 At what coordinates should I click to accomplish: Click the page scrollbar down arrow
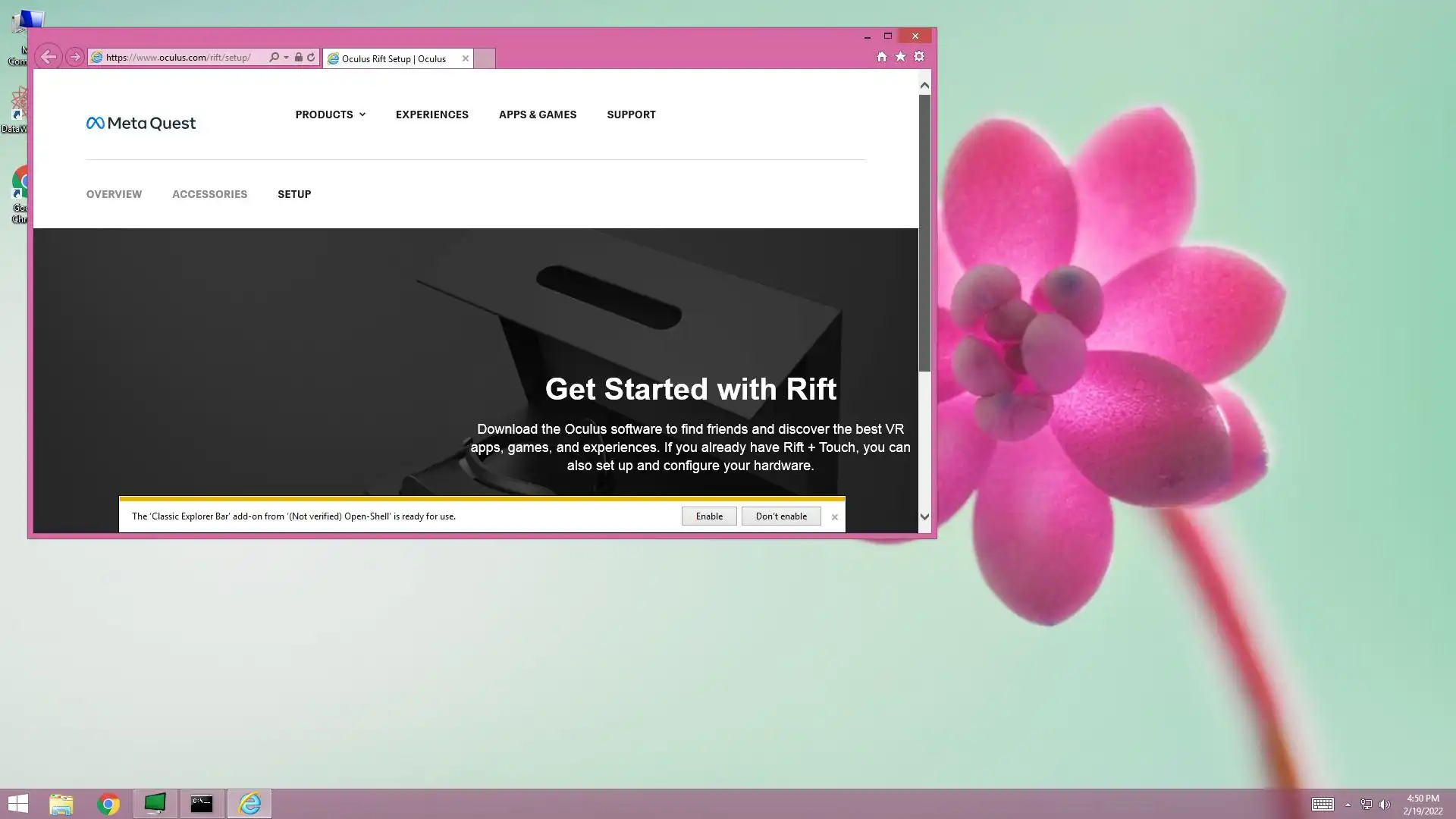(x=924, y=517)
